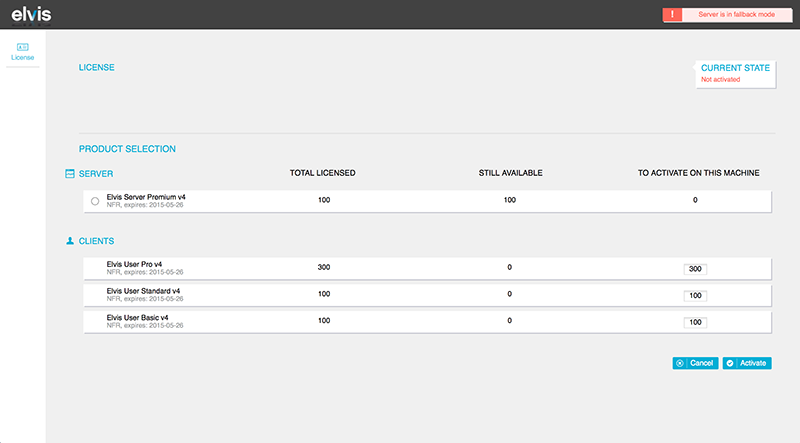Click the Not activated status text

click(720, 79)
